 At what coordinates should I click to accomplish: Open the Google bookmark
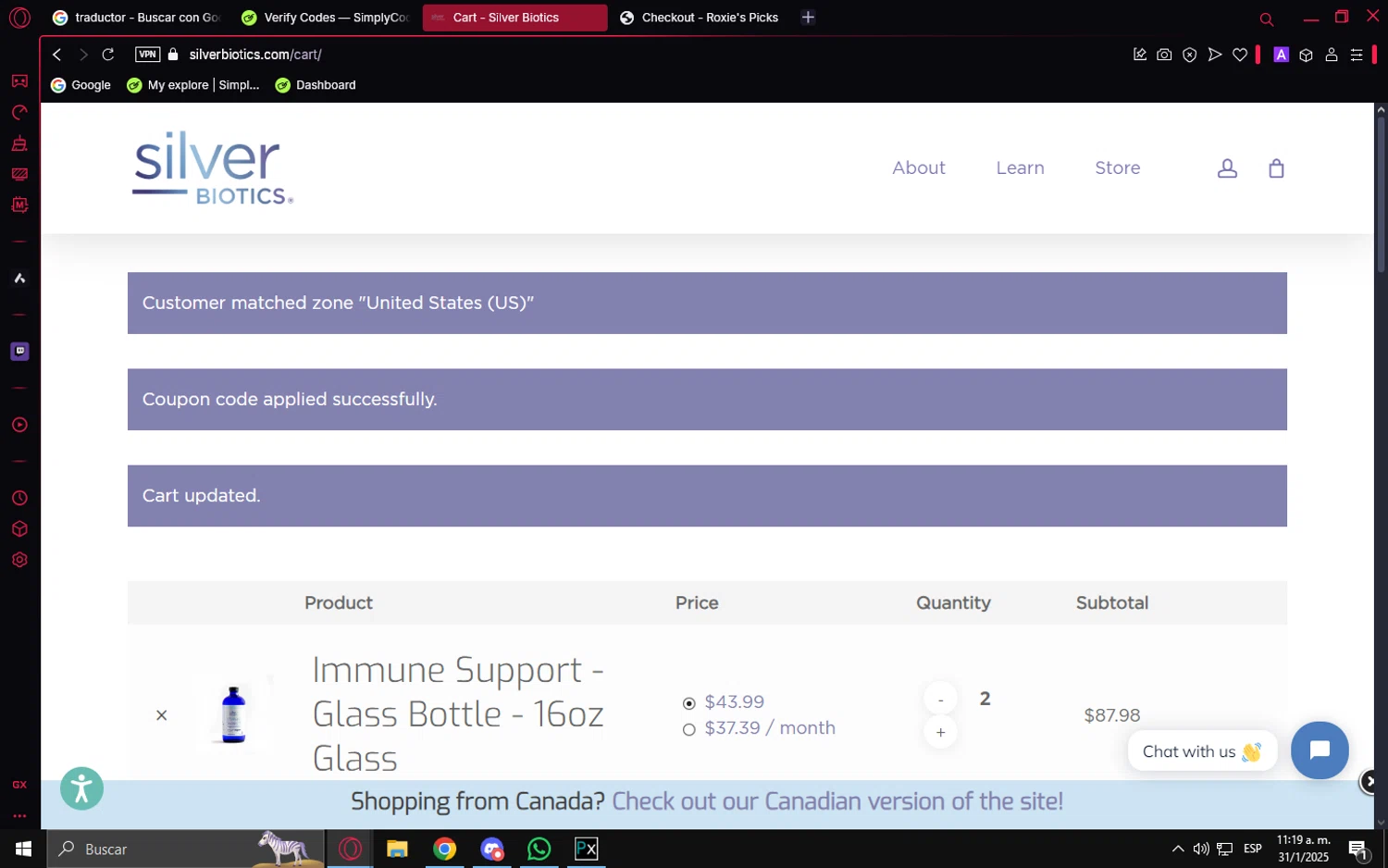[81, 85]
